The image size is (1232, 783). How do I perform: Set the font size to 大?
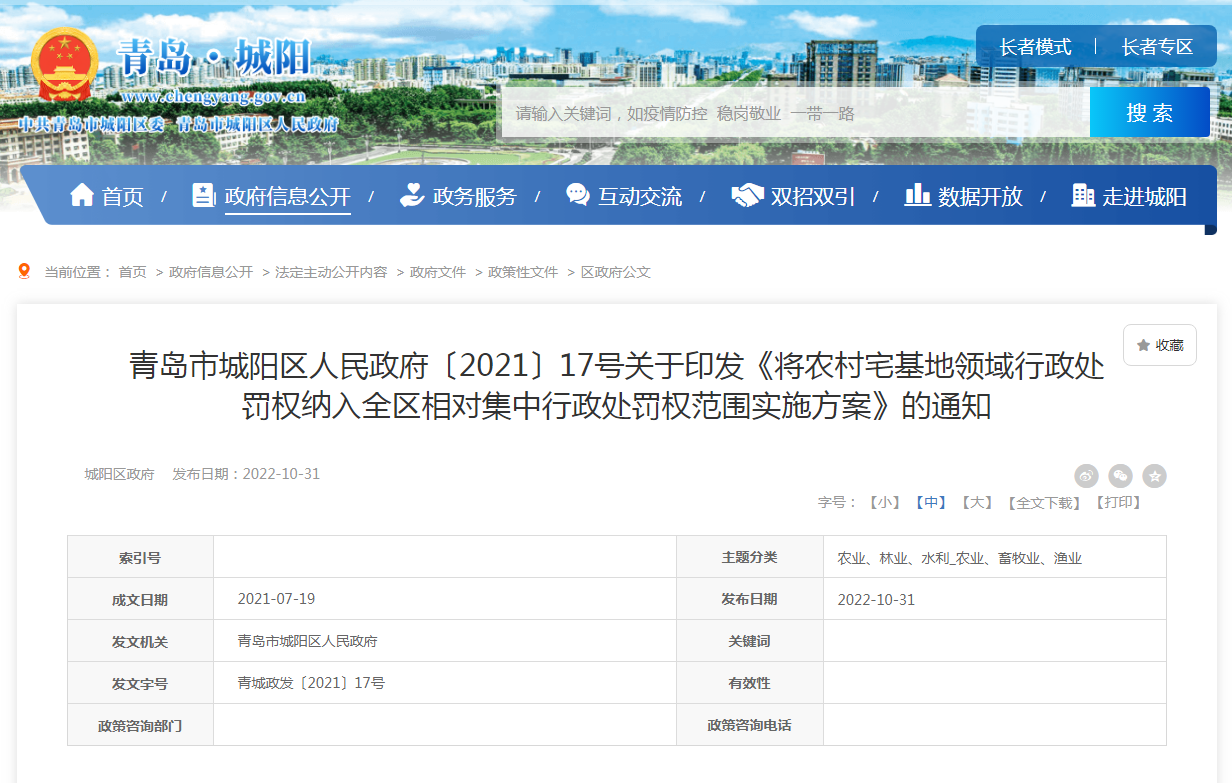[x=977, y=502]
